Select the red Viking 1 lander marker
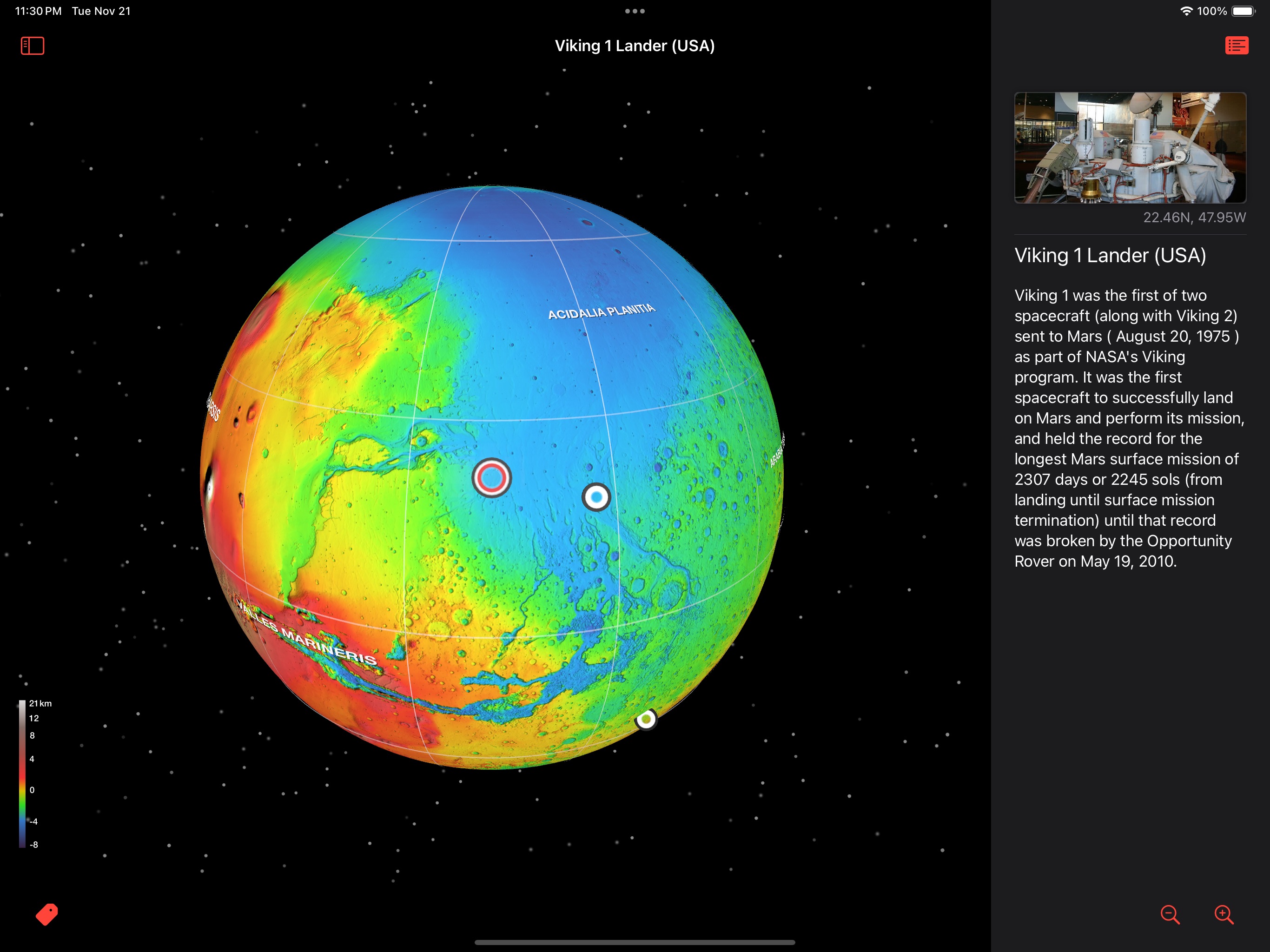This screenshot has height=952, width=1270. [491, 478]
